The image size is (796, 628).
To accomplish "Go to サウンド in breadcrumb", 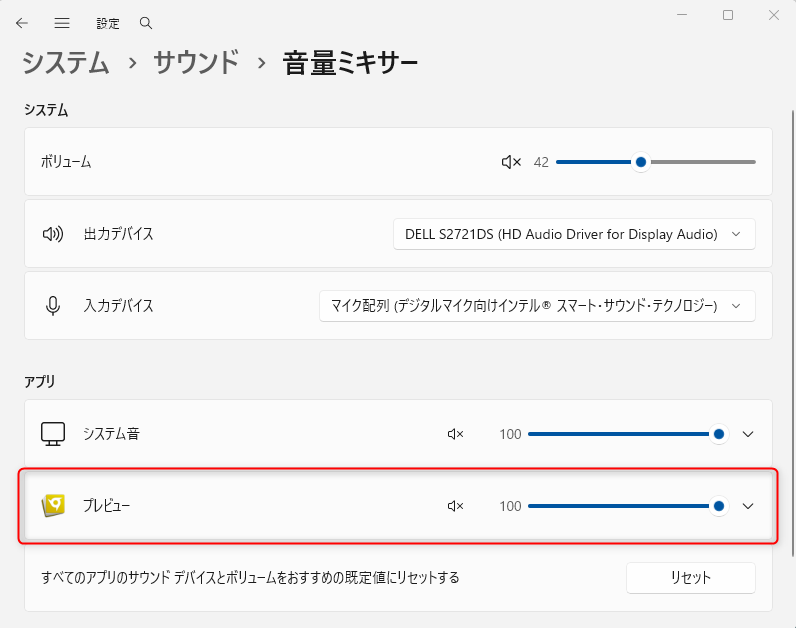I will pyautogui.click(x=196, y=63).
